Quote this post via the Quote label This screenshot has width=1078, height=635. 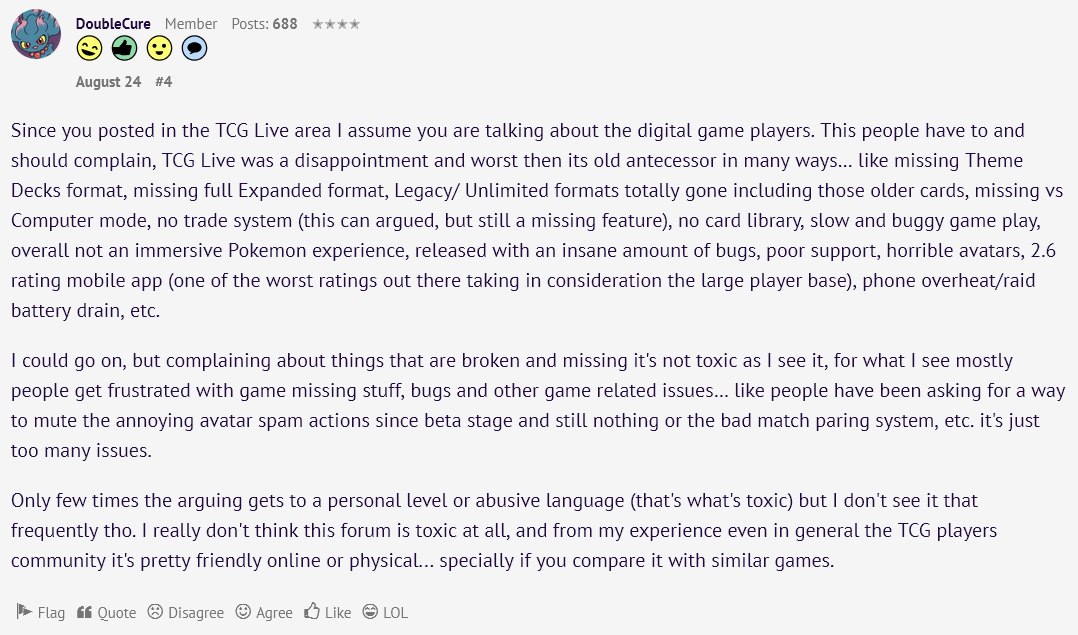[x=117, y=612]
